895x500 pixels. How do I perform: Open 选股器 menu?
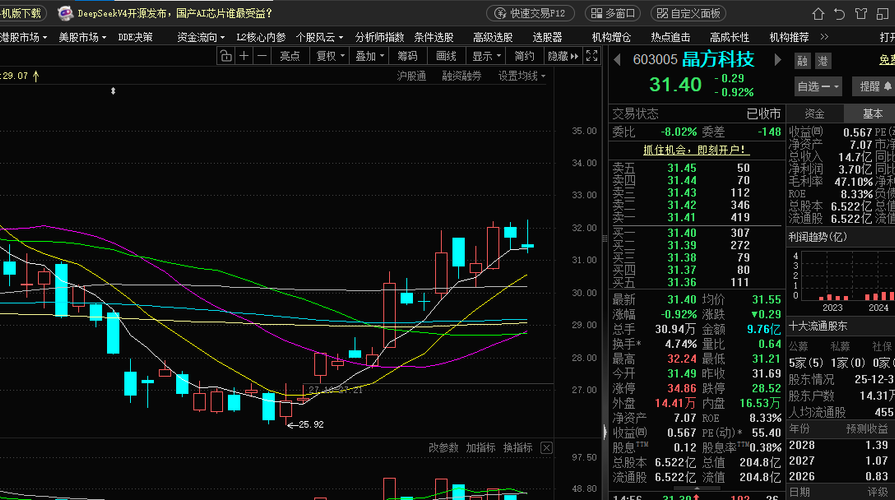click(547, 37)
